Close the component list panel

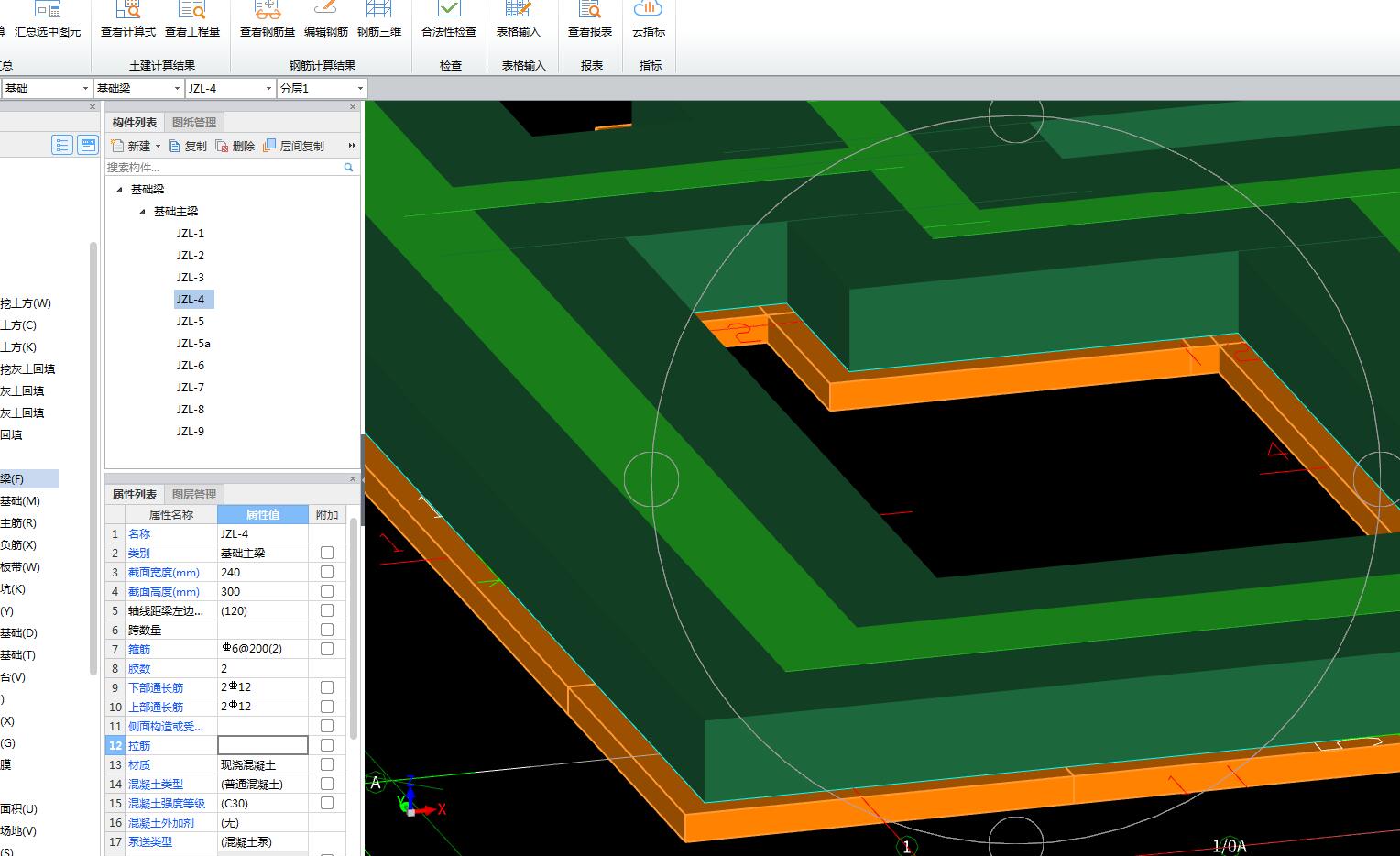[353, 107]
